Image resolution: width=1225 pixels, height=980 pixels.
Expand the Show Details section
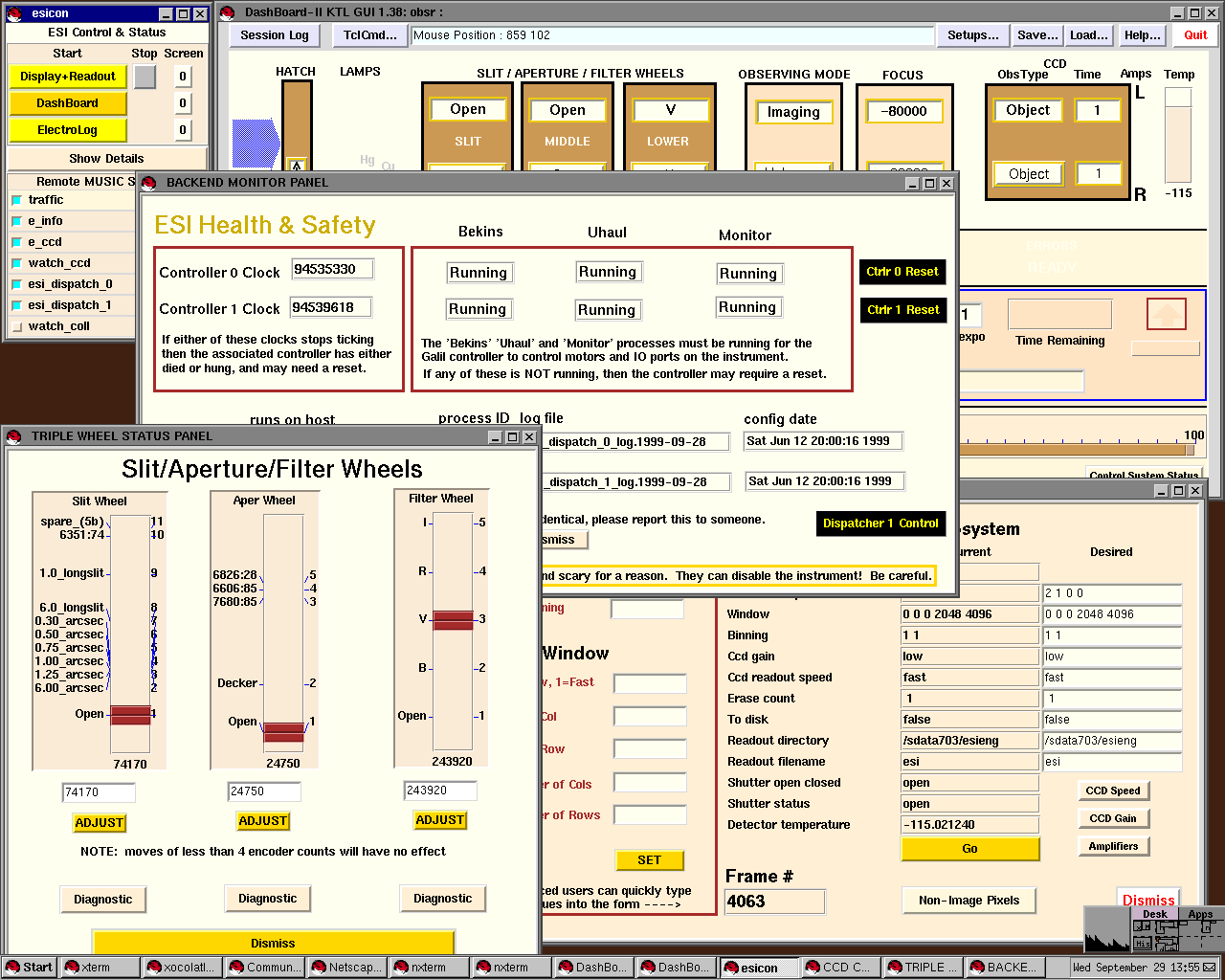coord(106,159)
